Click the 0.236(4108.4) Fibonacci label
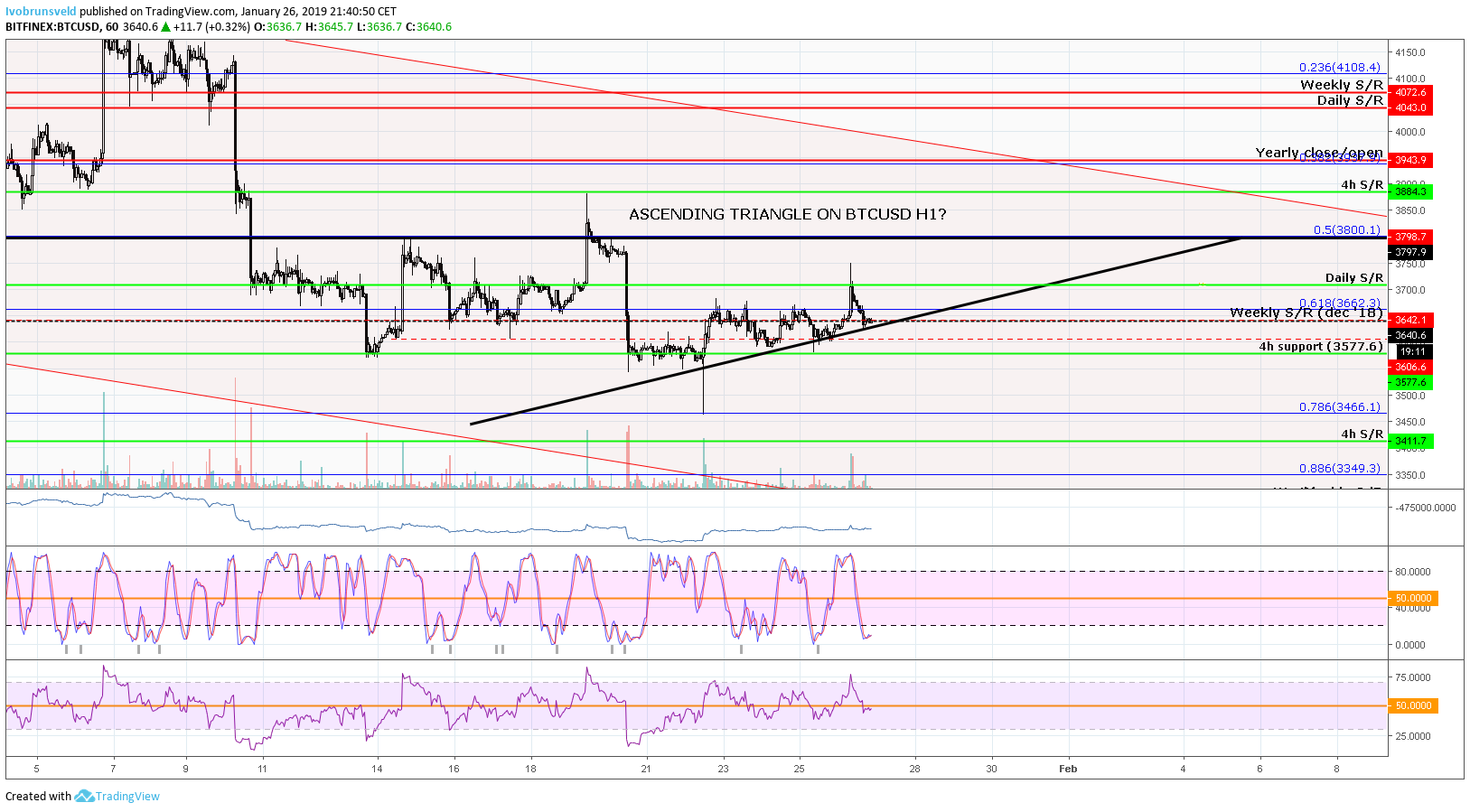This screenshot has width=1470, height=812. point(1340,68)
